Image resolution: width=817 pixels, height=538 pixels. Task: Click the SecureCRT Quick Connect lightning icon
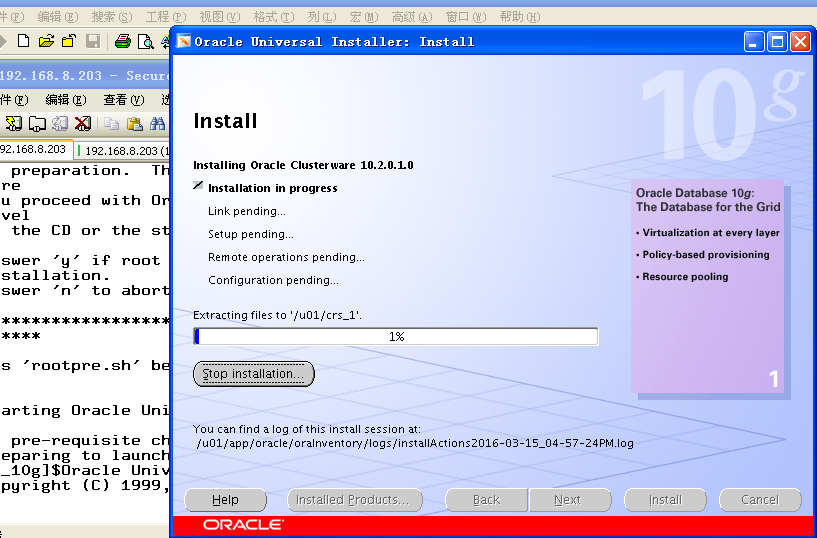14,123
